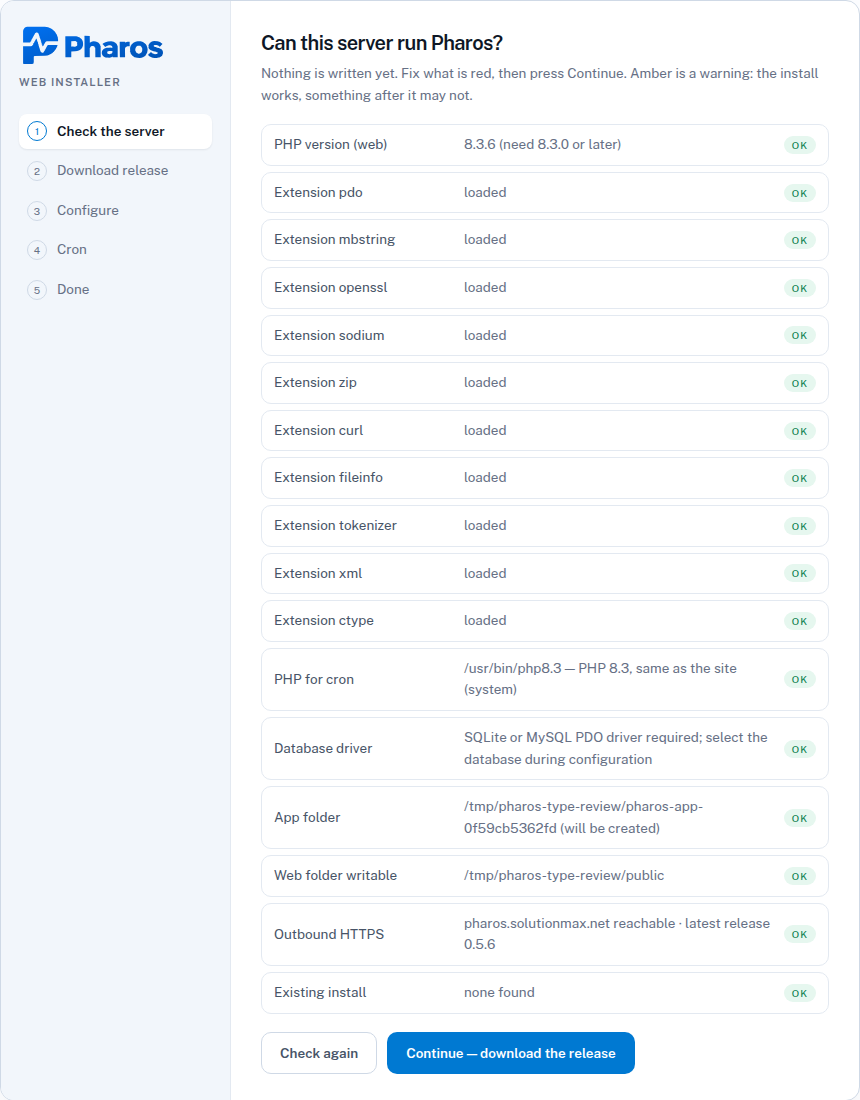The height and width of the screenshot is (1100, 860).
Task: Click OK badge for Extension xml
Action: point(800,573)
